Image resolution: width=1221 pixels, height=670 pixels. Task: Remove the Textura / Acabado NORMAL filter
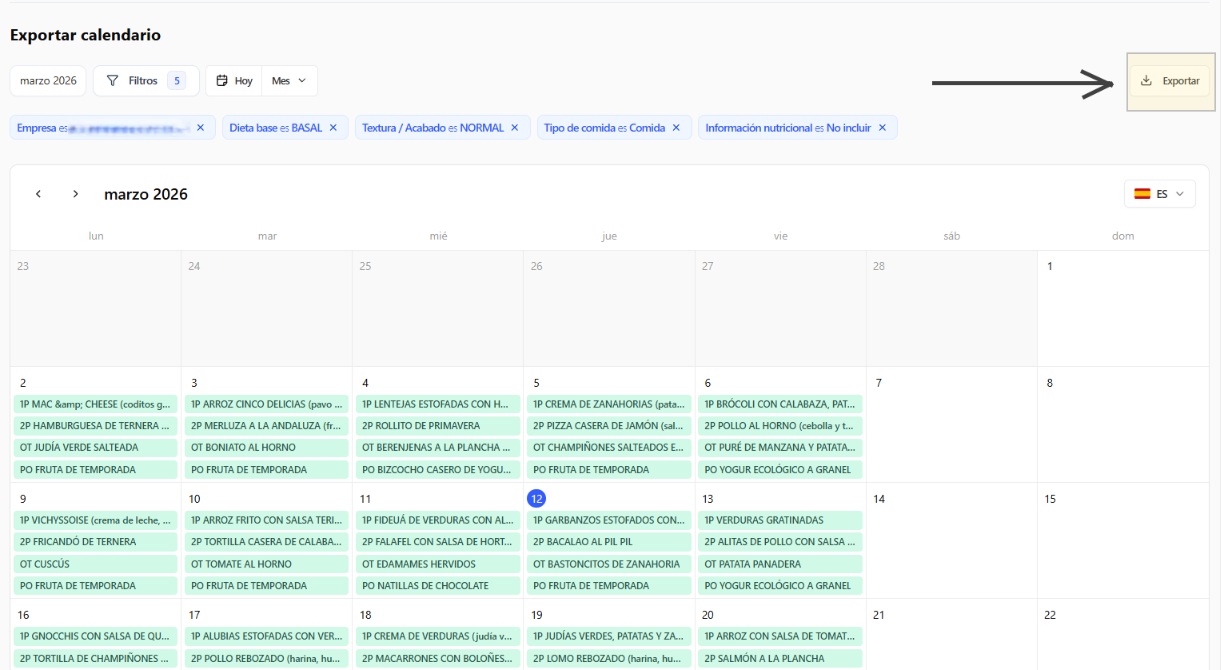(x=515, y=128)
